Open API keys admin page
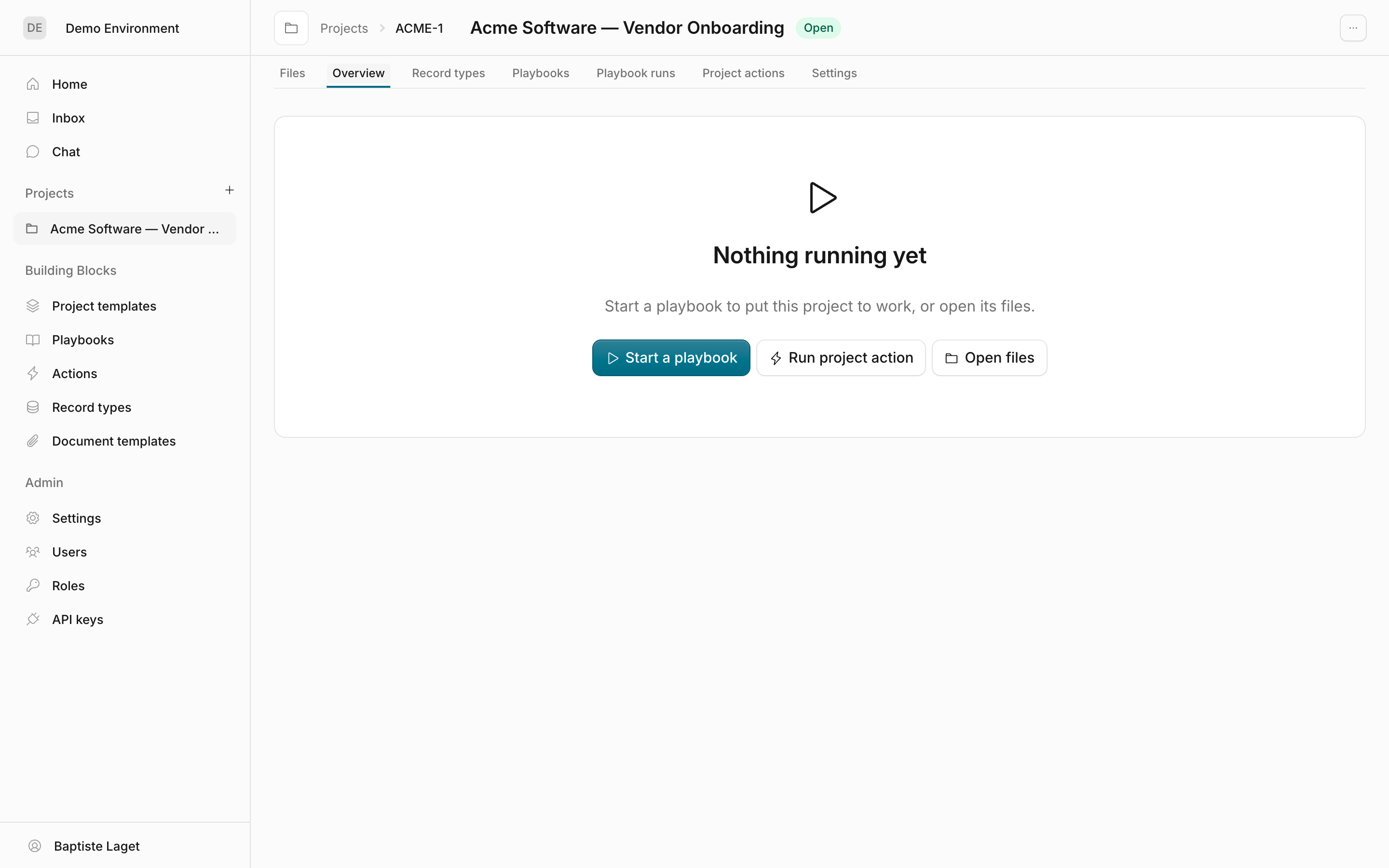The image size is (1389, 868). (x=124, y=619)
